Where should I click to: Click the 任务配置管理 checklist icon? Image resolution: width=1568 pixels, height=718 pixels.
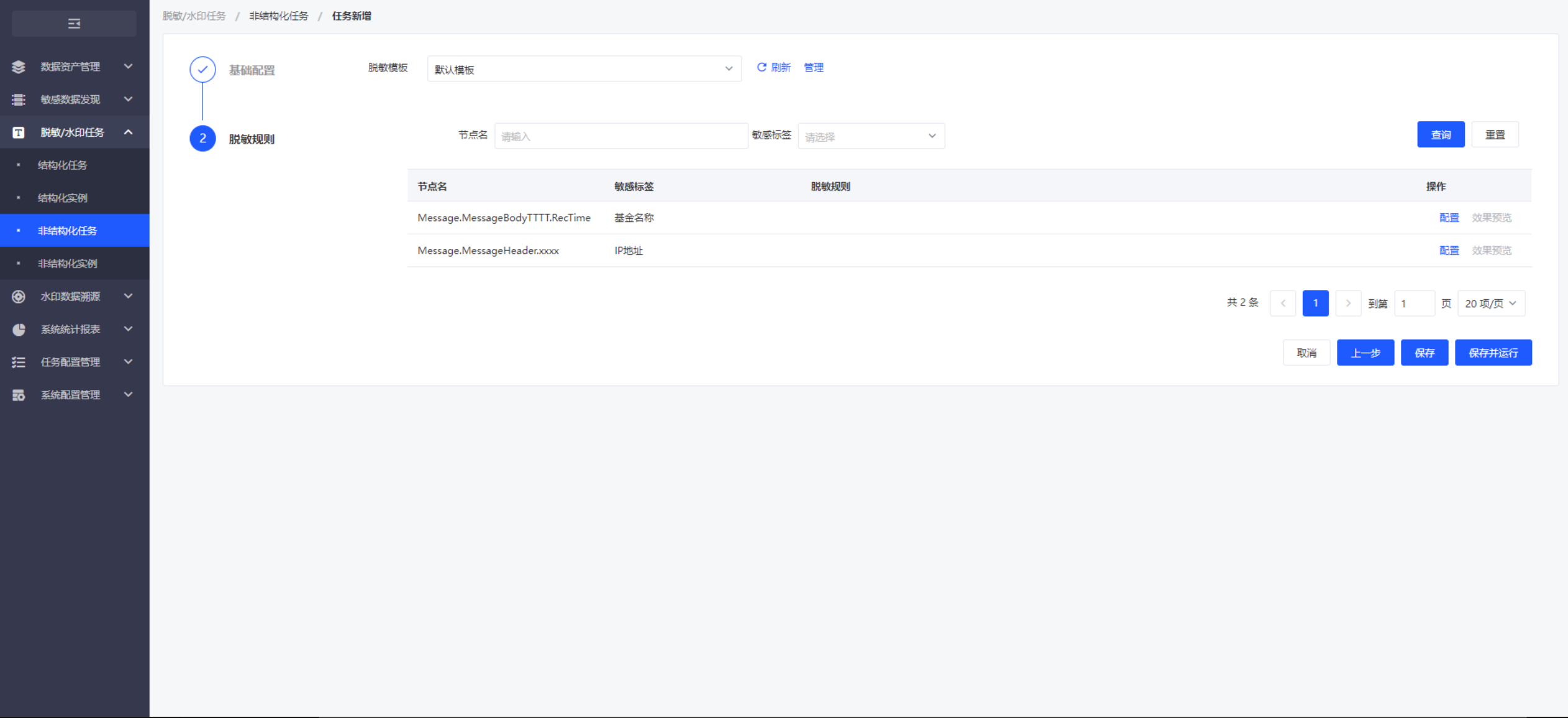tap(19, 362)
